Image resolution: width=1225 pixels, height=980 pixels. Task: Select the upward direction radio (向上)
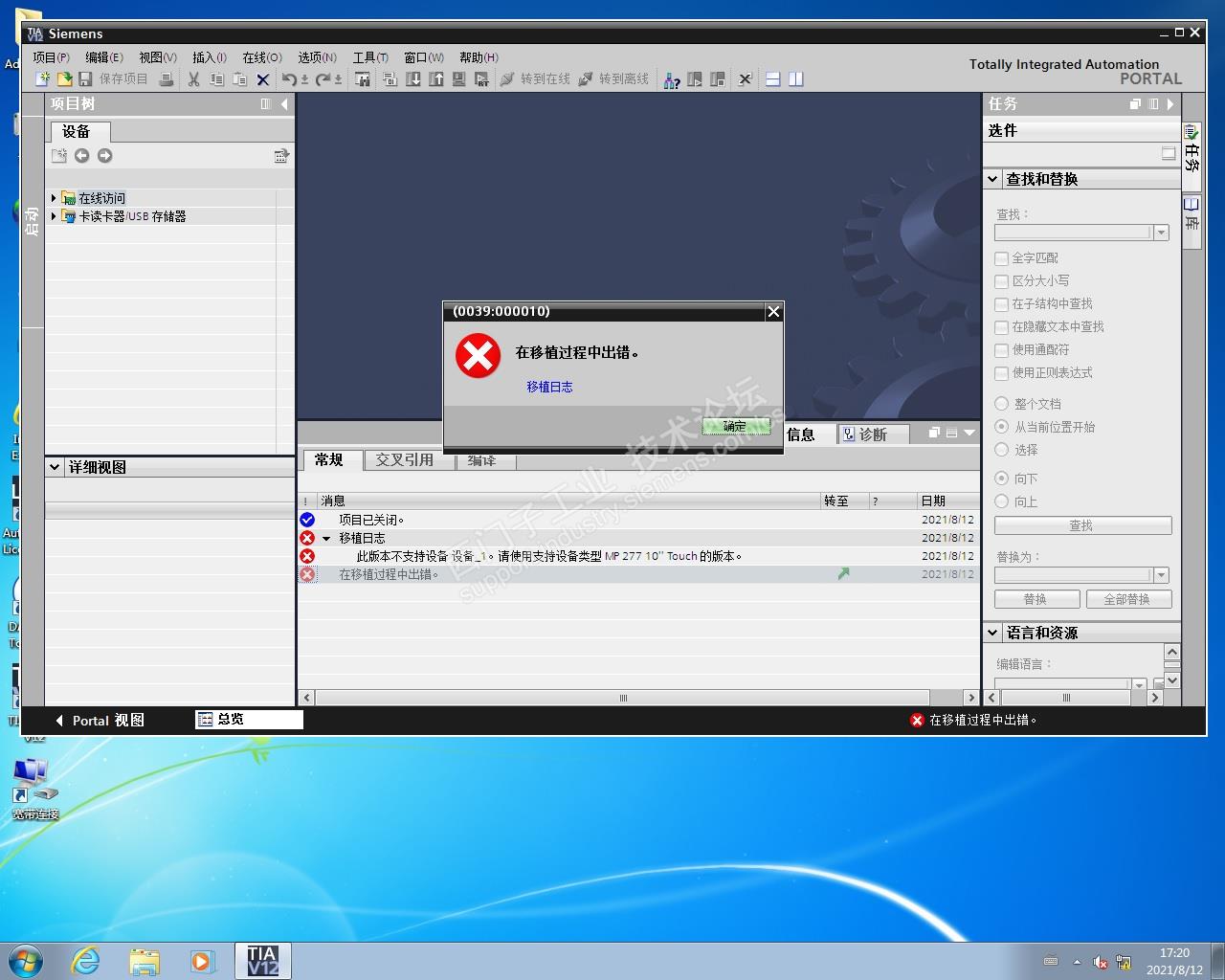(1002, 501)
